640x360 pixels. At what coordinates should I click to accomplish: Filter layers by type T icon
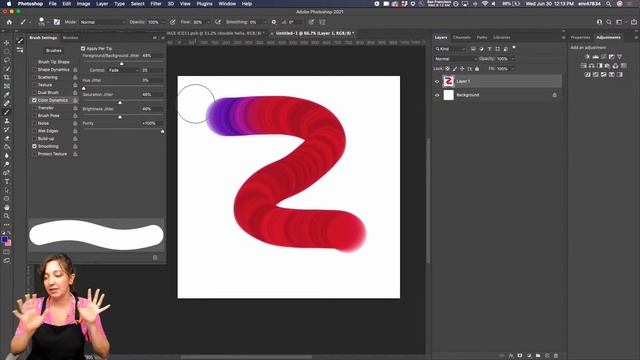pyautogui.click(x=489, y=49)
